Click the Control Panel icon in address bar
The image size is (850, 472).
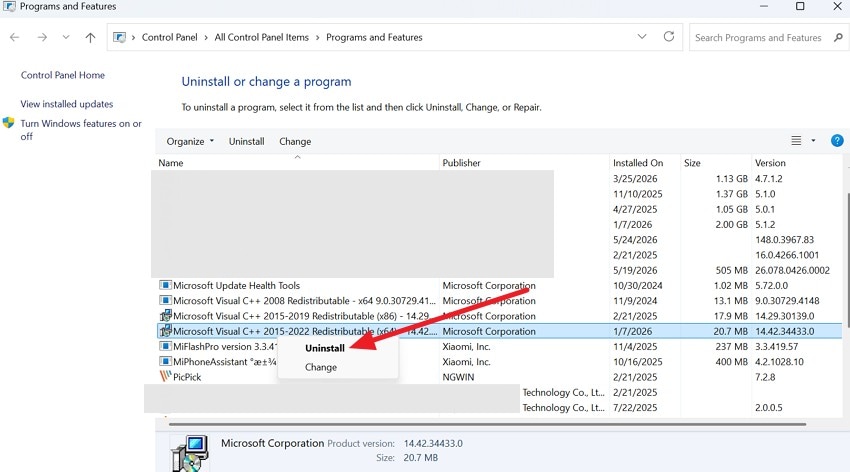point(119,37)
